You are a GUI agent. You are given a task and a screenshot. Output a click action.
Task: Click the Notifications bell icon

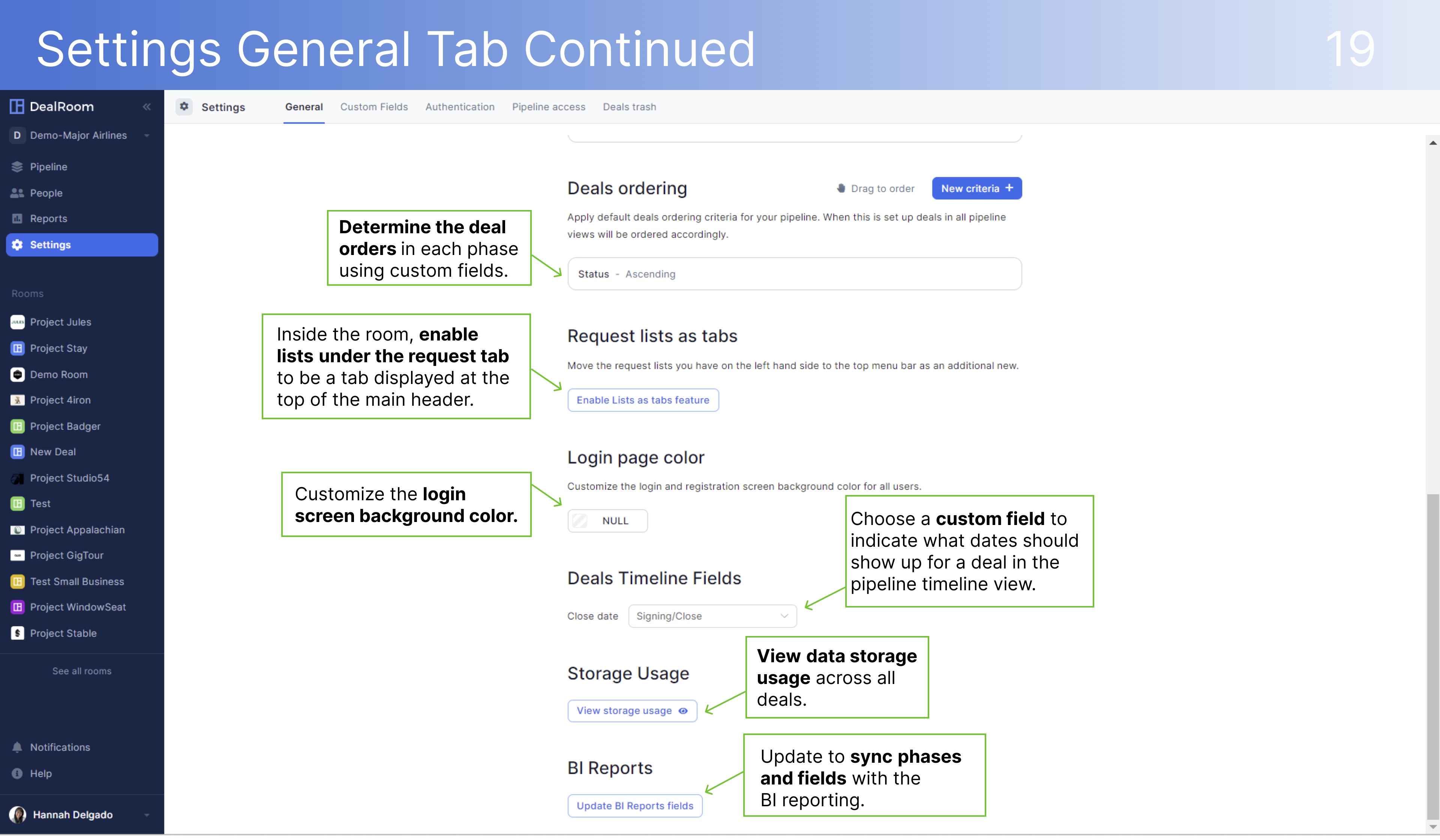pyautogui.click(x=17, y=747)
